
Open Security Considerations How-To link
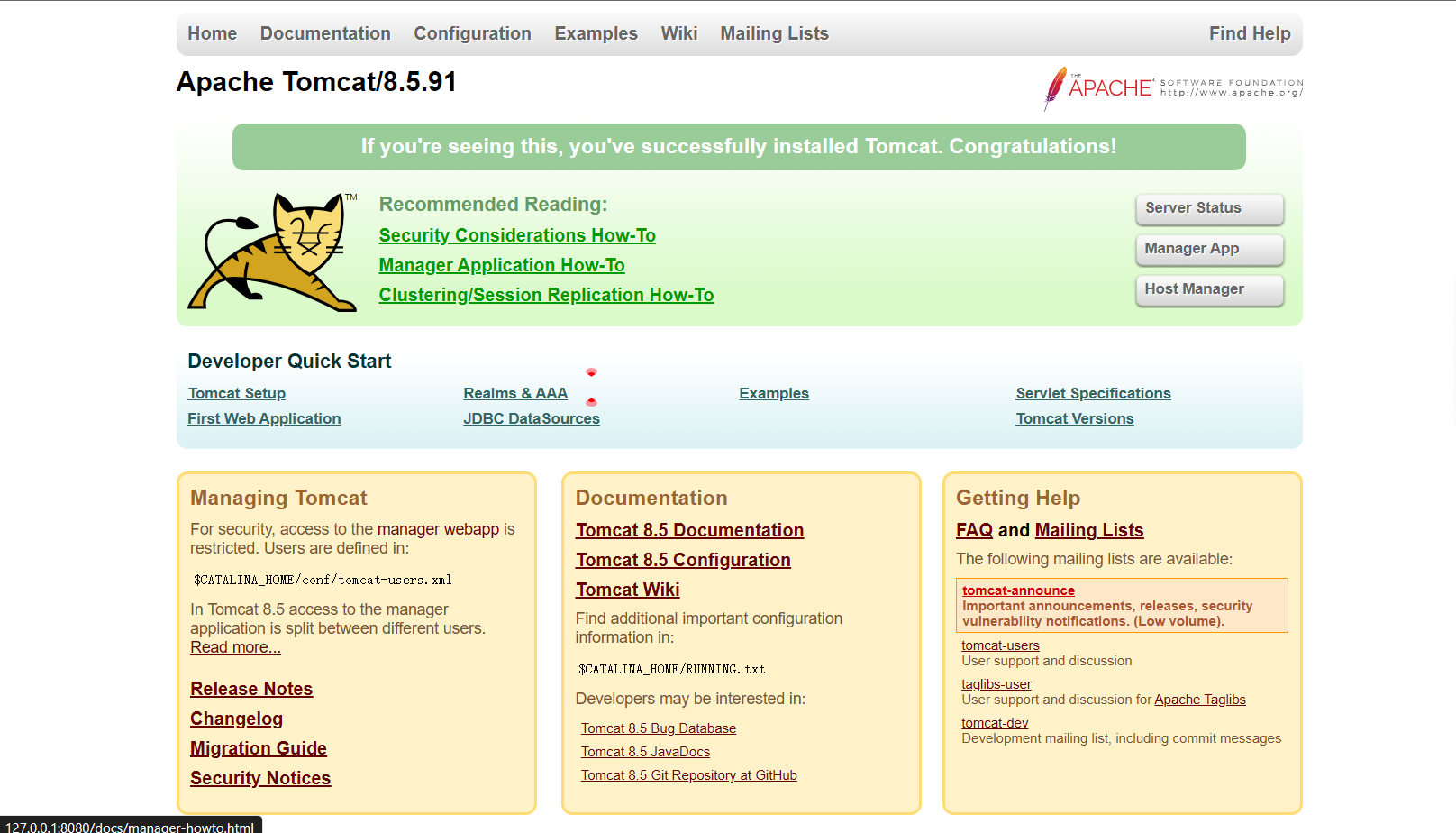coord(517,235)
